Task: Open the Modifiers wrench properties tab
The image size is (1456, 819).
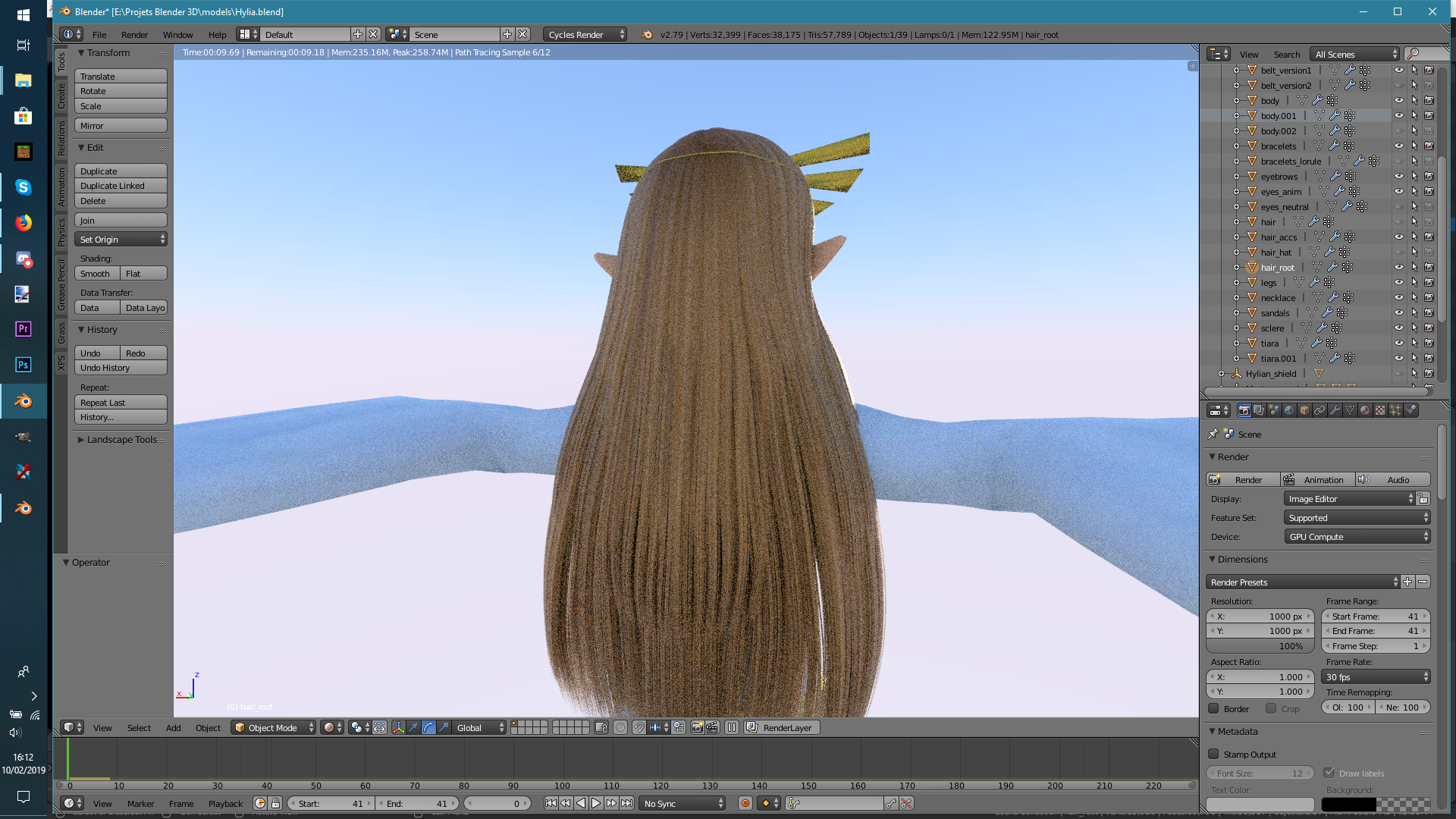Action: 1335,410
